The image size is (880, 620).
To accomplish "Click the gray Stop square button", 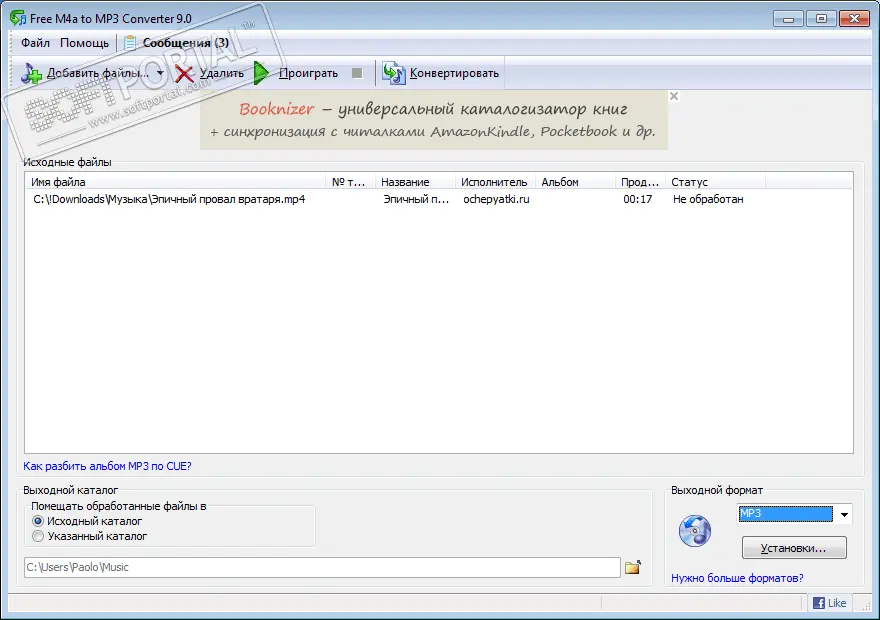I will (357, 74).
